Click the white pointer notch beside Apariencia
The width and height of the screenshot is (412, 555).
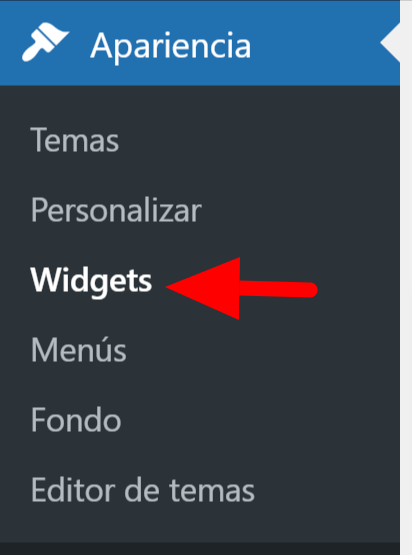coord(390,43)
